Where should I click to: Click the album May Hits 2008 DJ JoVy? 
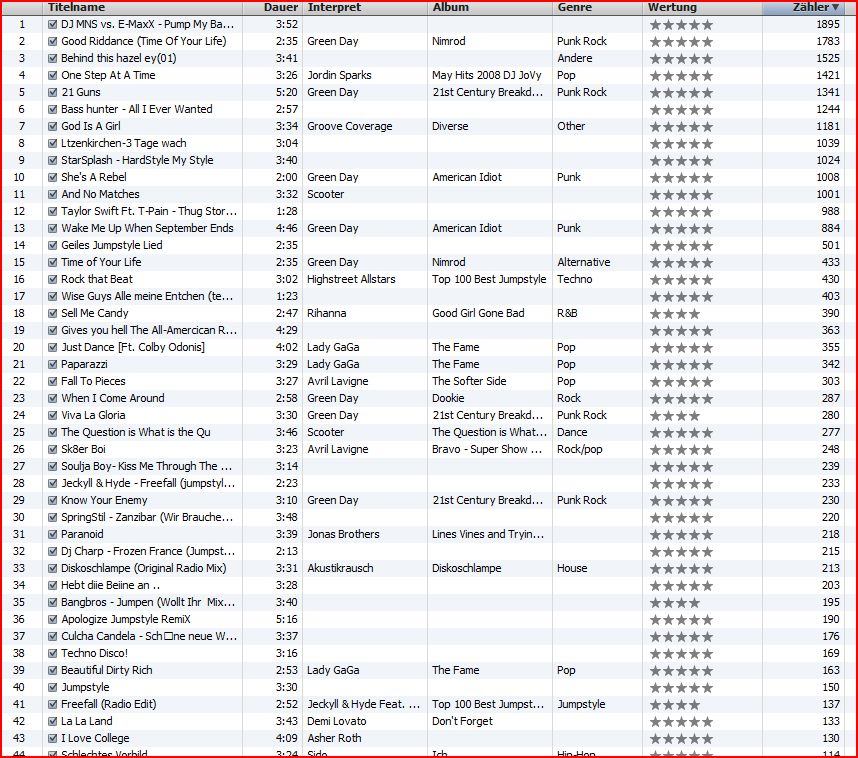coord(487,75)
